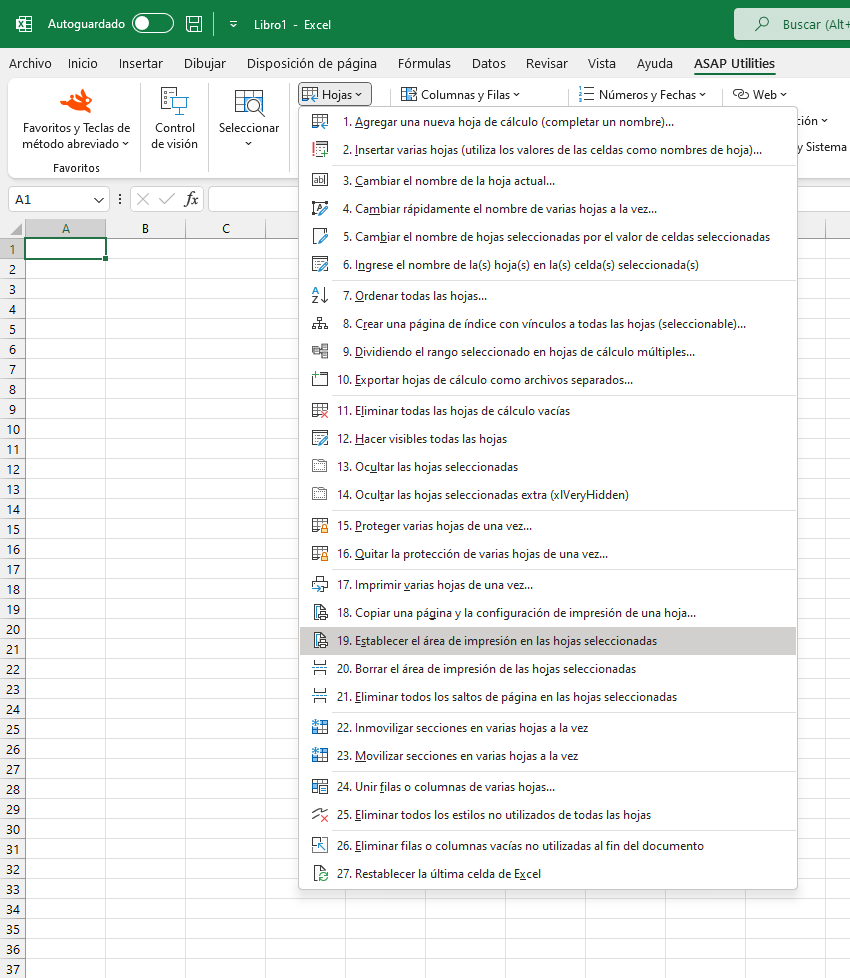Select 'Cambiar rápidamente el nombre de varias hojas'
The image size is (850, 978).
(x=548, y=209)
